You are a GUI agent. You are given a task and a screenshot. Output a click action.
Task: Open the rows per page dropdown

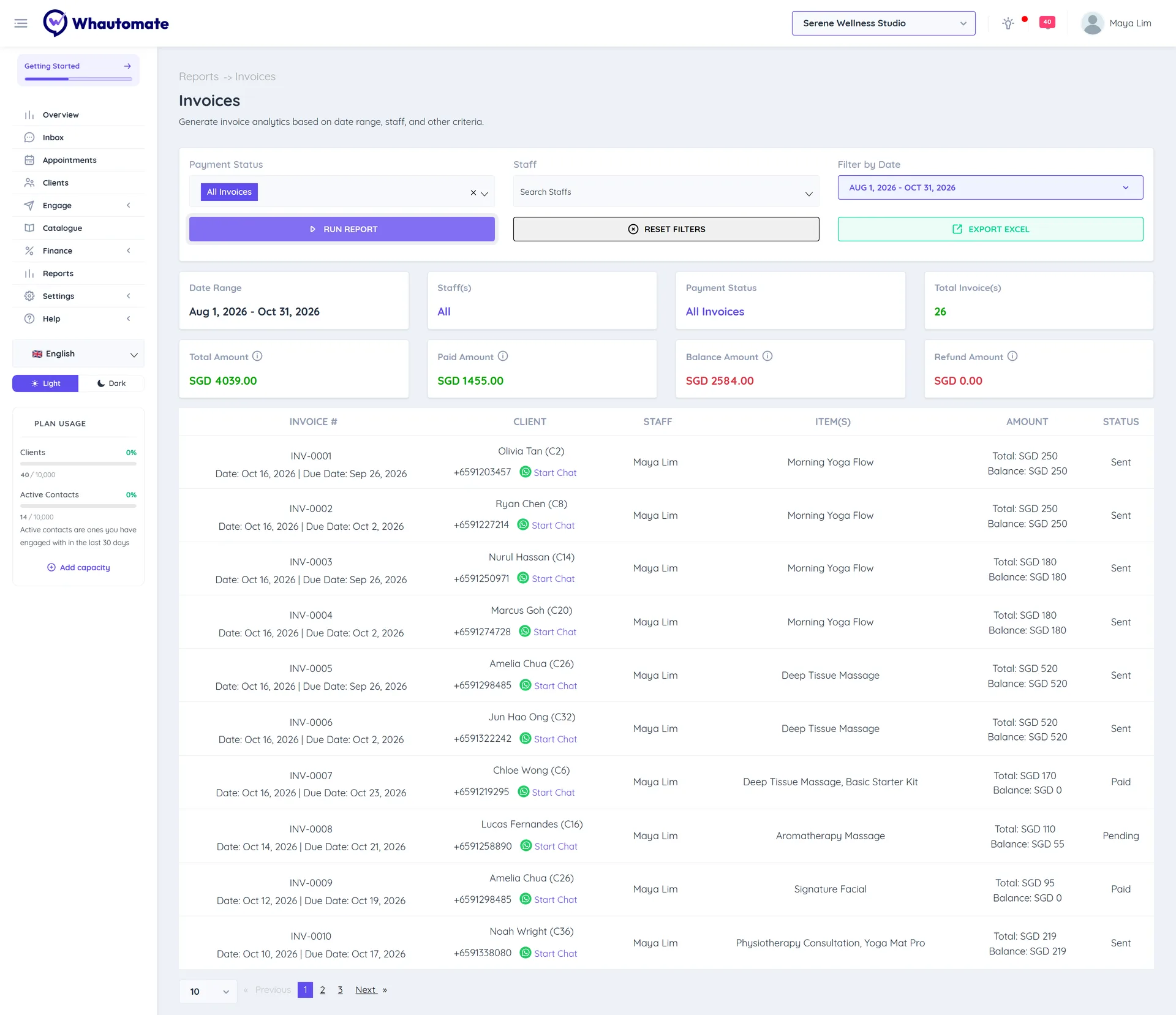click(x=208, y=991)
